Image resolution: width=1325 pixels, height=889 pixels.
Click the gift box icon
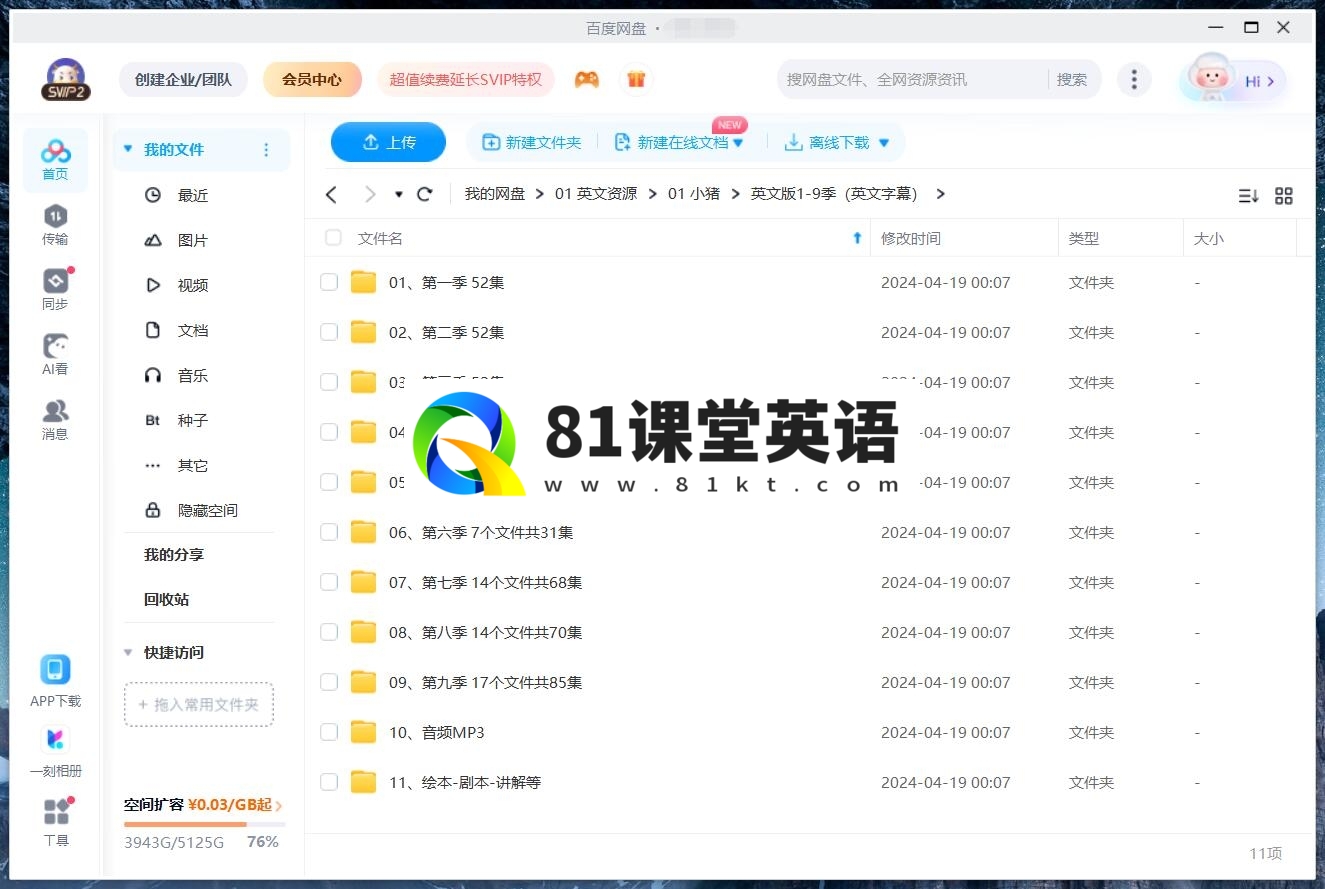click(636, 79)
